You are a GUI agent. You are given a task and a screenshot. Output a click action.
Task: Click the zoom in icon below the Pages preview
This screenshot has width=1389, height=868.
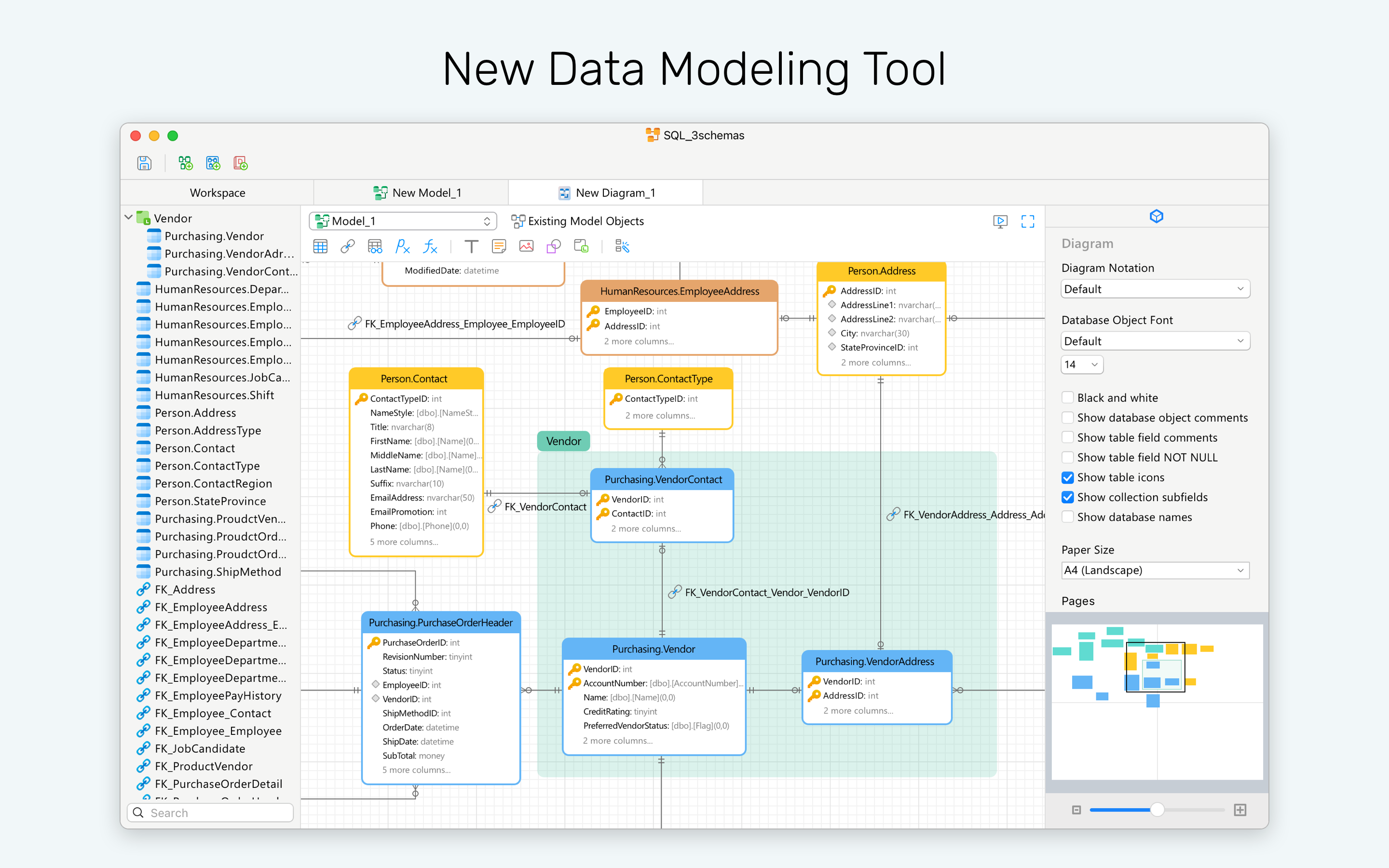click(1240, 810)
